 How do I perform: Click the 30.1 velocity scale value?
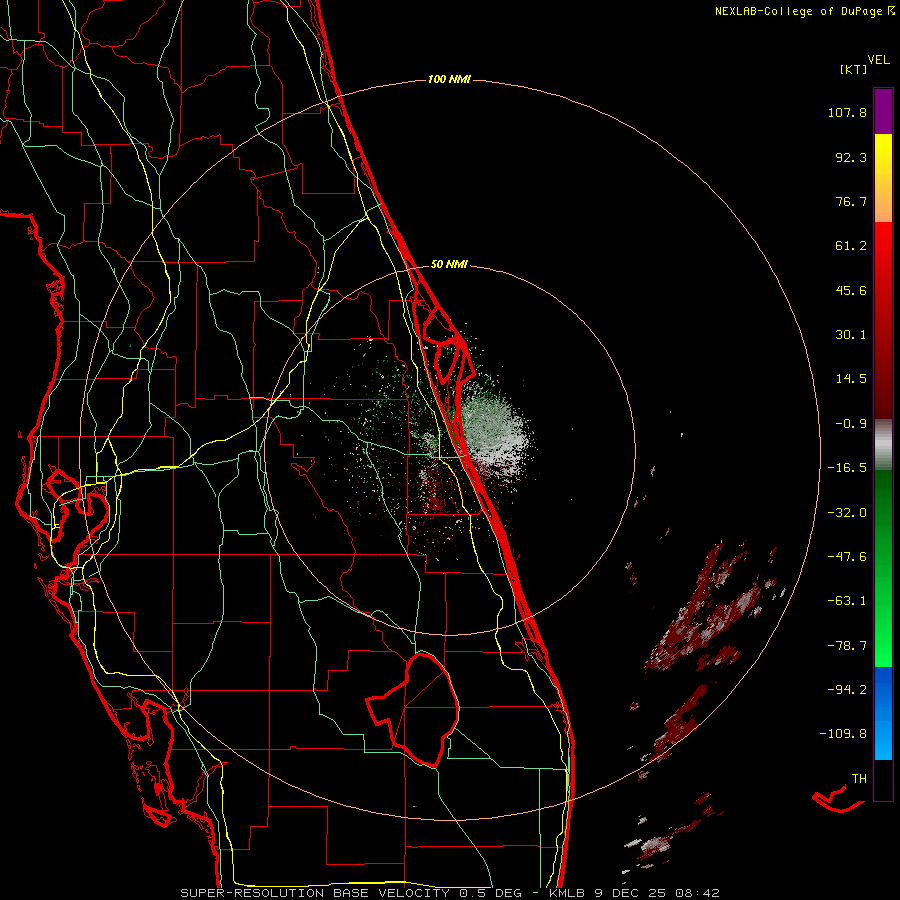coord(851,335)
